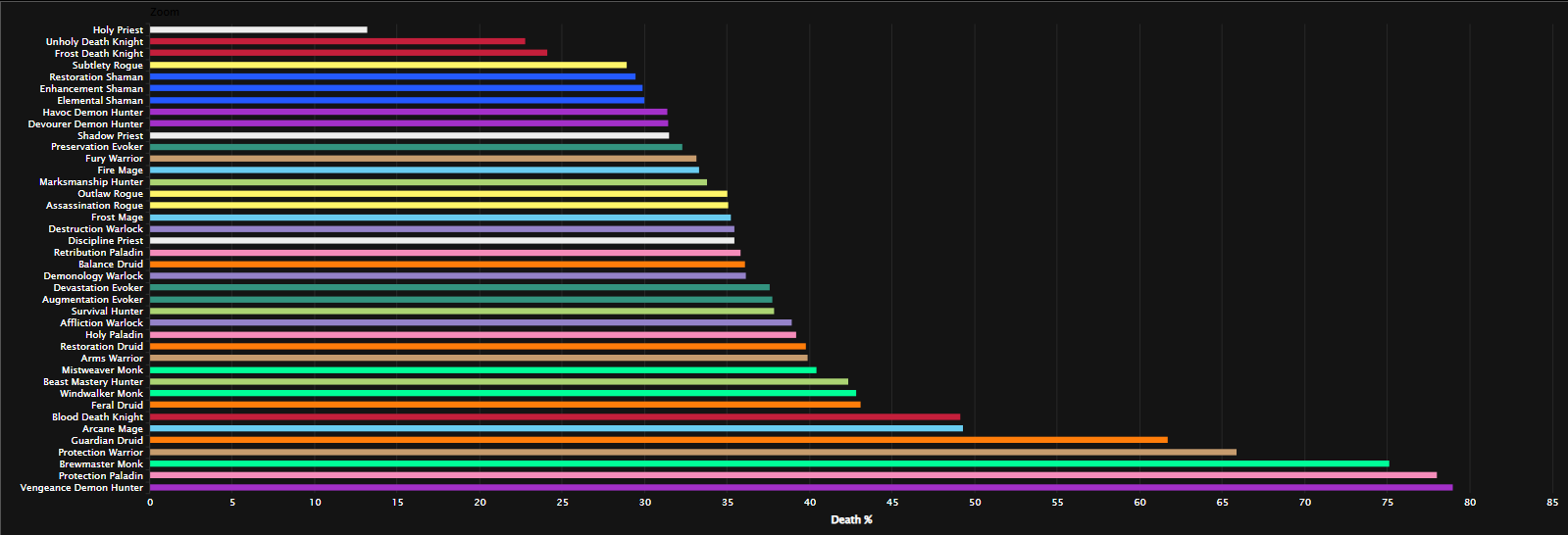Click the Protection Warrior bar
Viewport: 1568px width, 535px height.
pyautogui.click(x=692, y=452)
